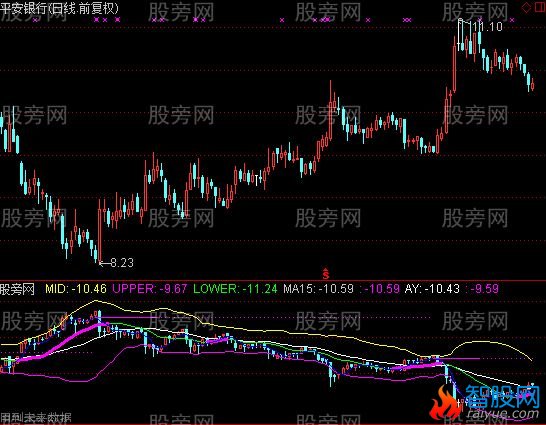Click the red diamond icon at top right
Viewport: 546px width, 425px height.
(526, 7)
